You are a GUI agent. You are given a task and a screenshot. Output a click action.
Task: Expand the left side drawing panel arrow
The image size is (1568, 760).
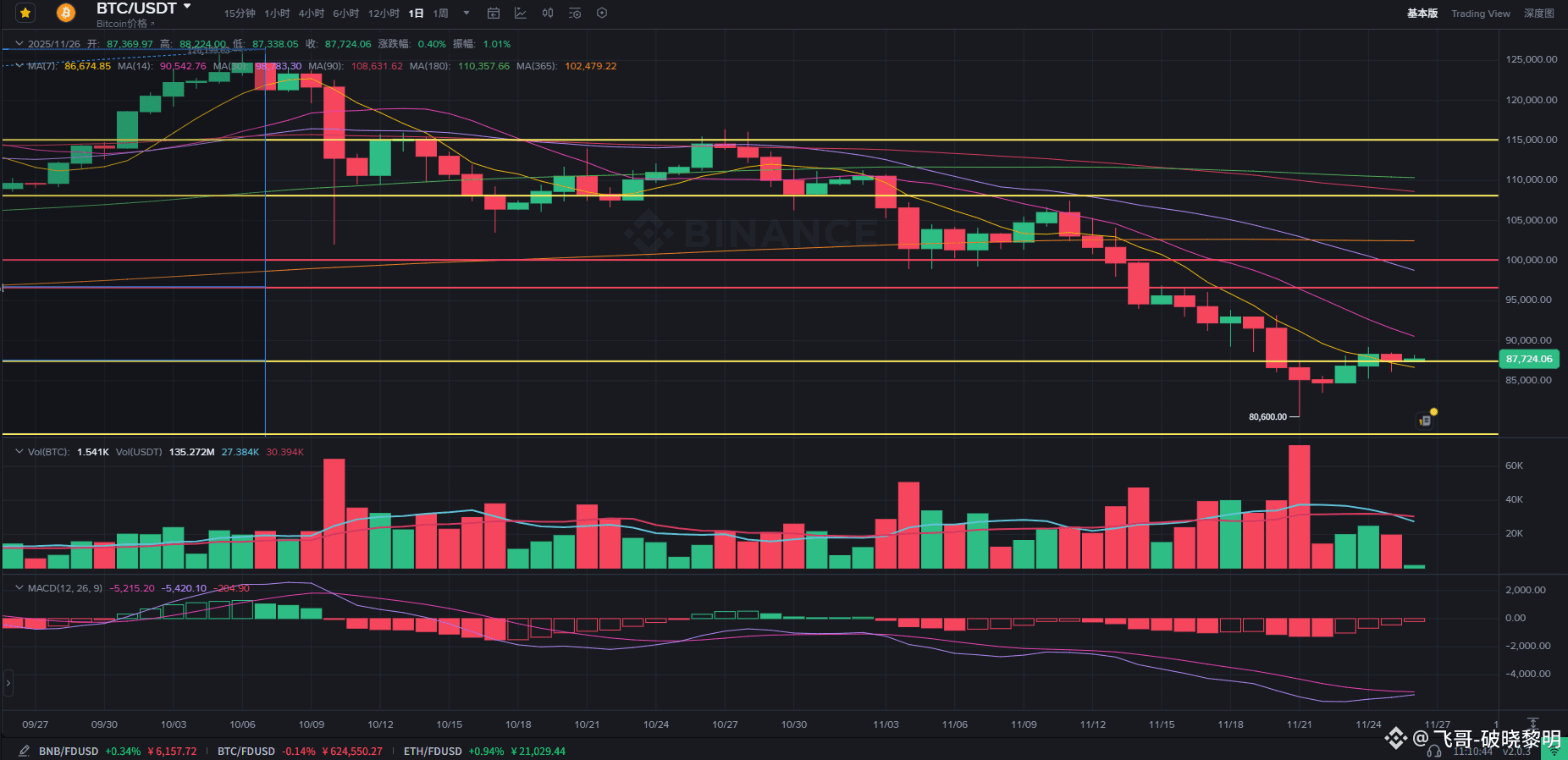[x=8, y=682]
